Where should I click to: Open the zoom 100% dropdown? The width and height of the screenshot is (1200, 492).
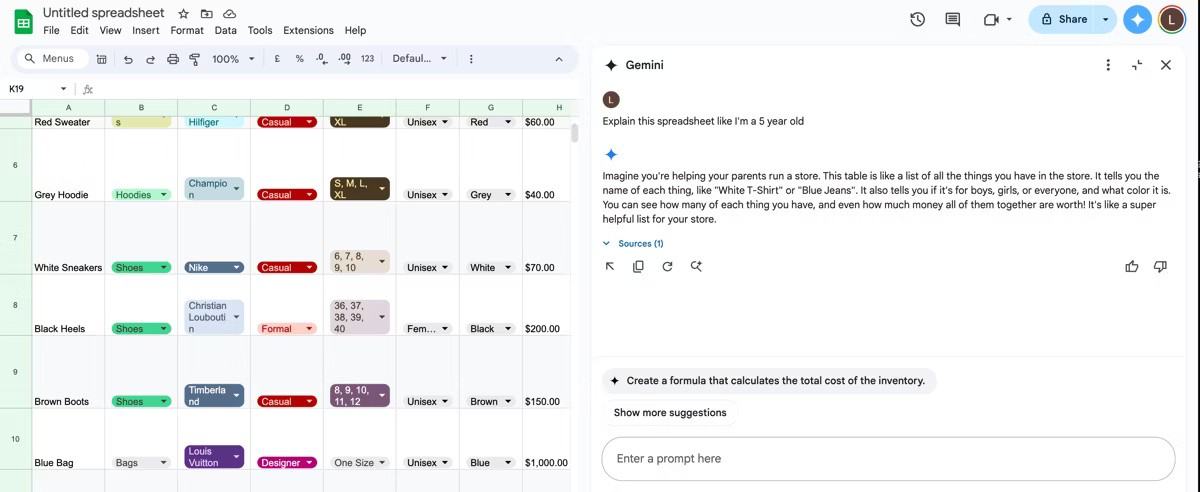232,59
